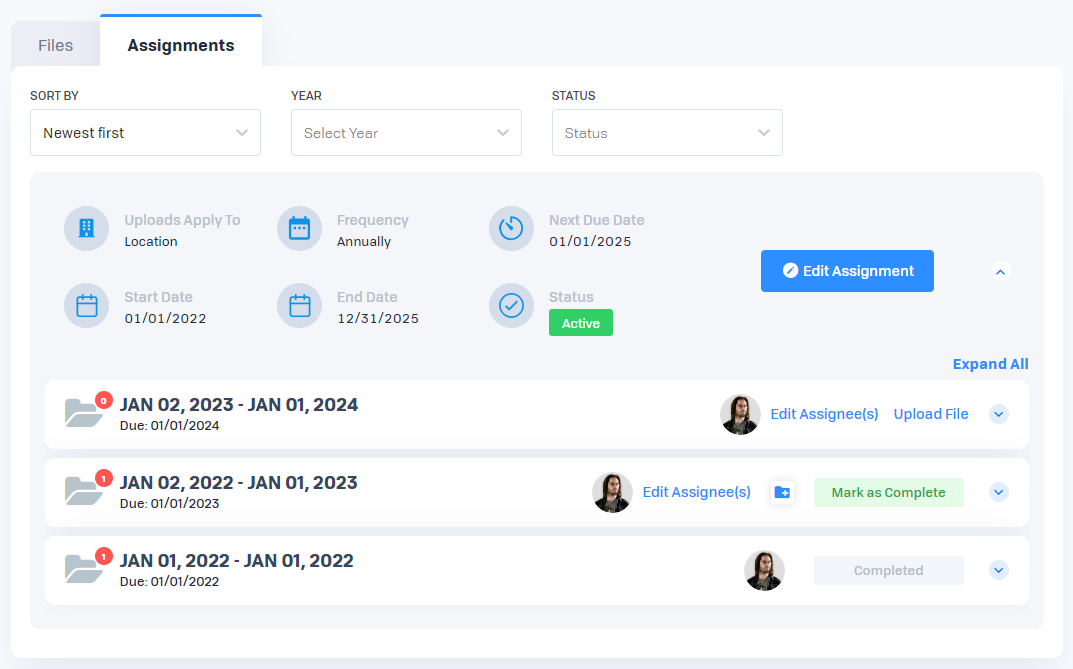Click the Upload File link
The height and width of the screenshot is (669, 1073).
(x=931, y=414)
